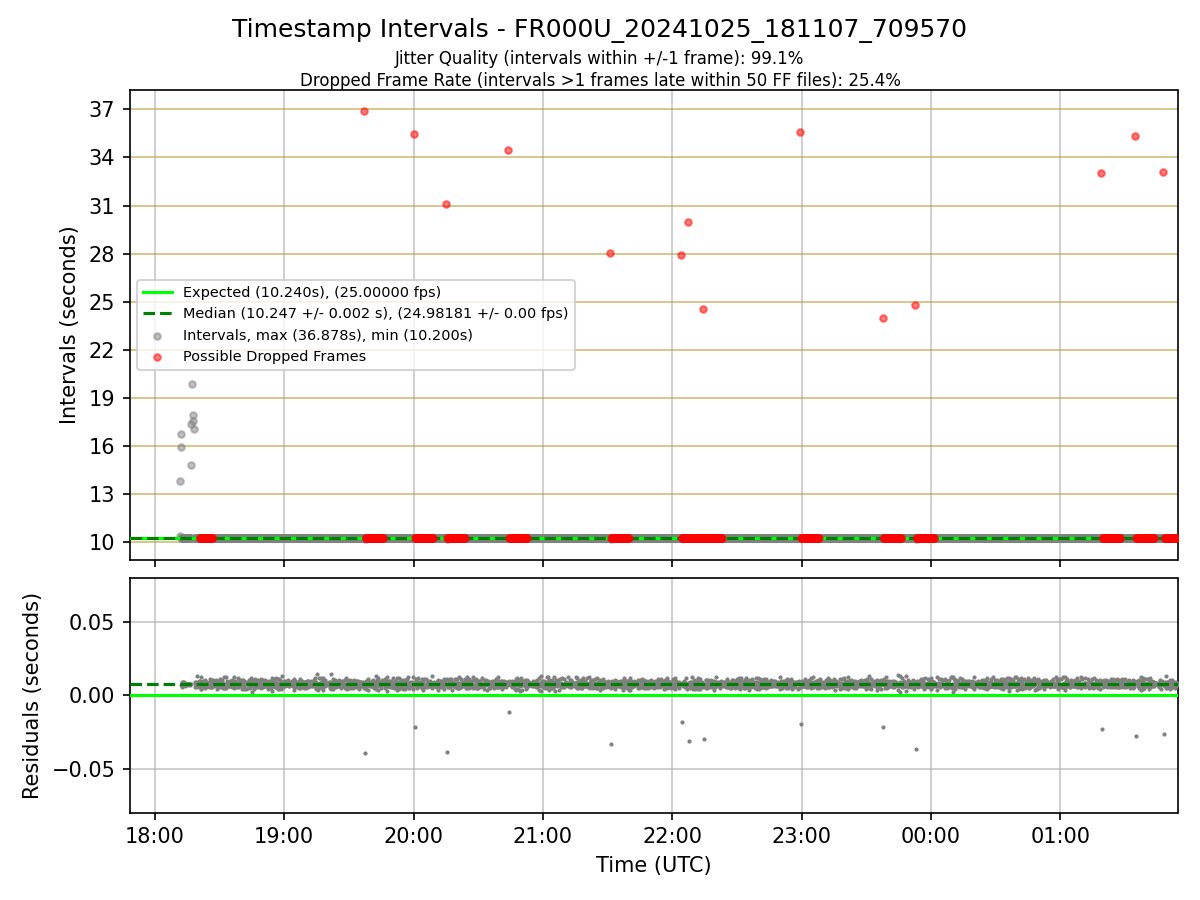Click the '37' y-axis tick label

(x=104, y=109)
